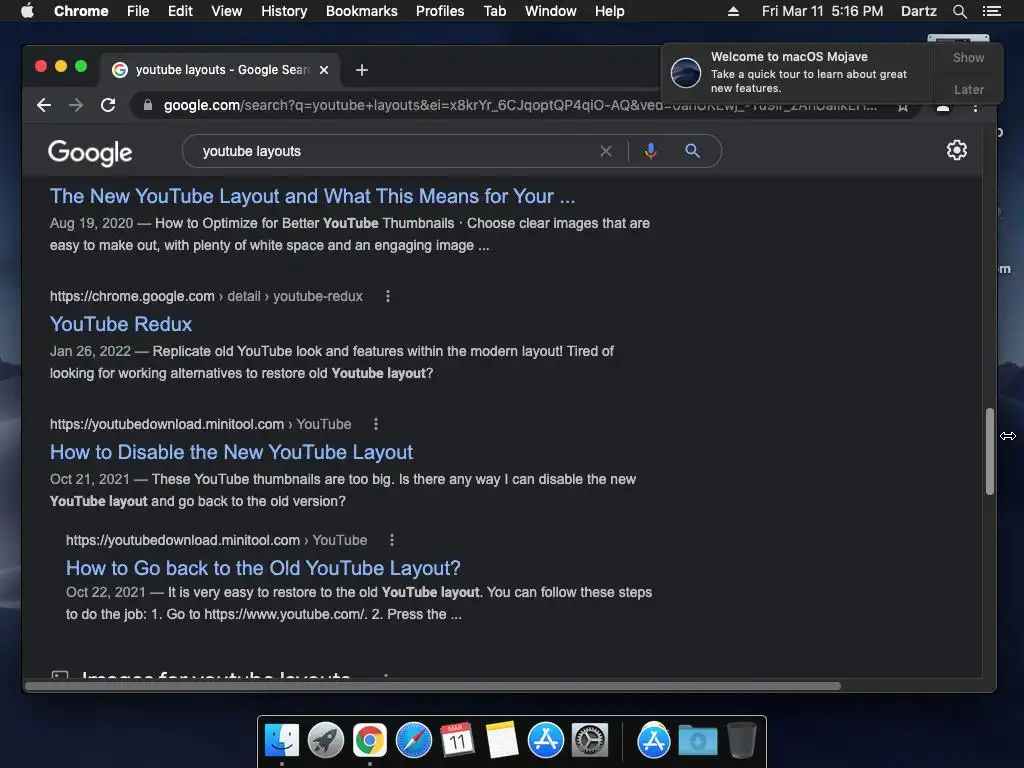The image size is (1024, 768).
Task: Clear the search box with the X icon
Action: 606,152
